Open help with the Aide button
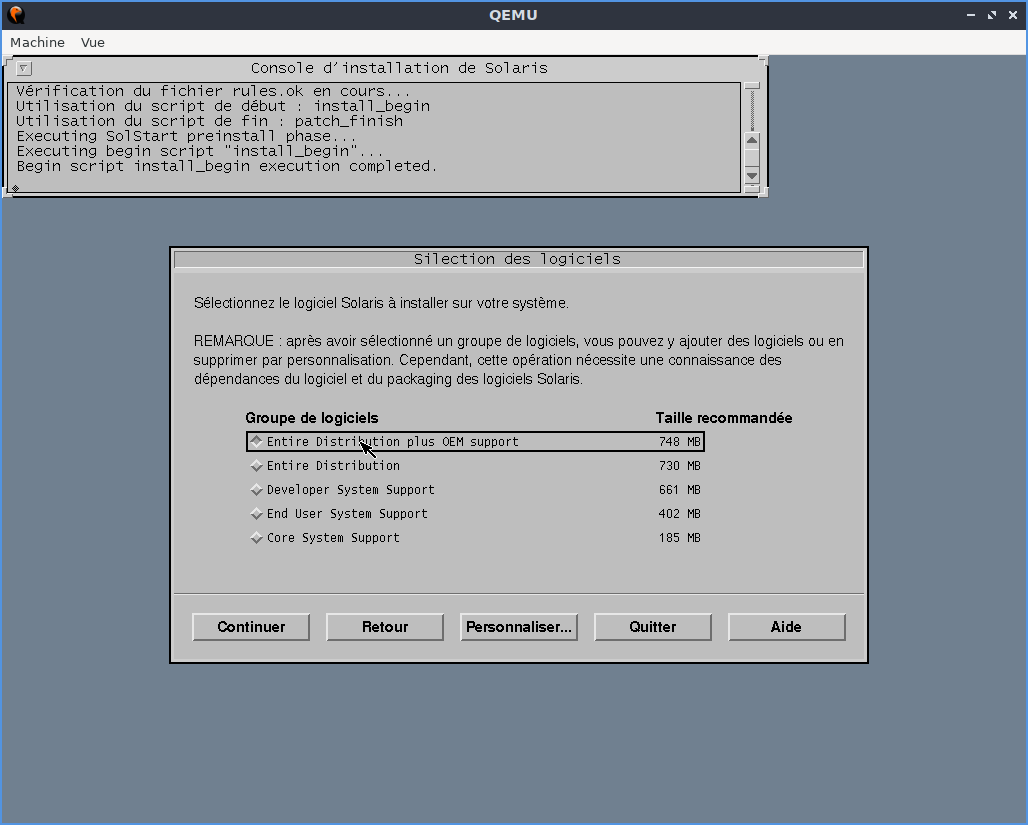The image size is (1028, 825). [x=786, y=627]
